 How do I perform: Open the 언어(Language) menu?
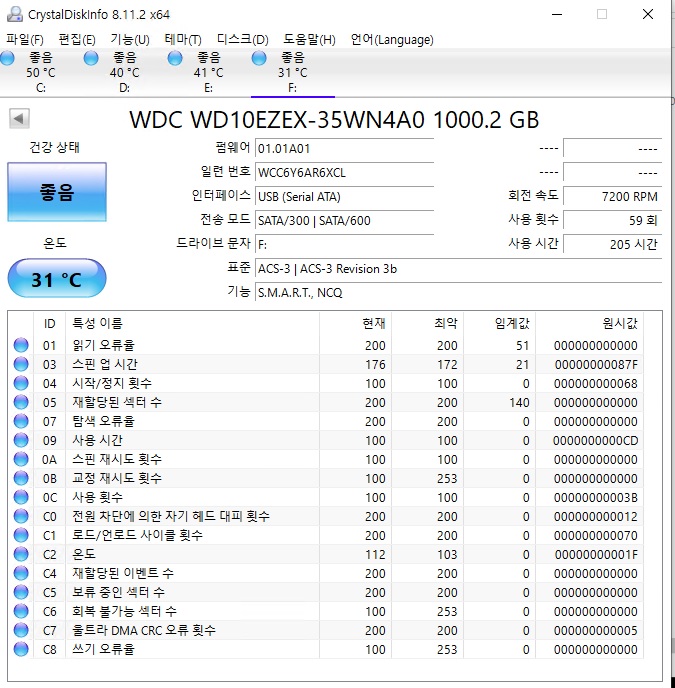(x=391, y=39)
